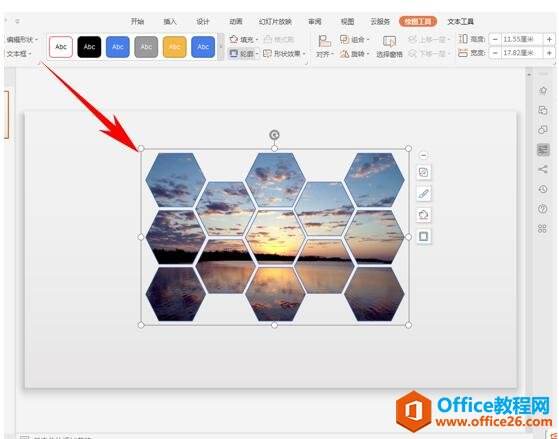Click the width field showing 17.82厘米
The image size is (559, 439).
pos(522,53)
